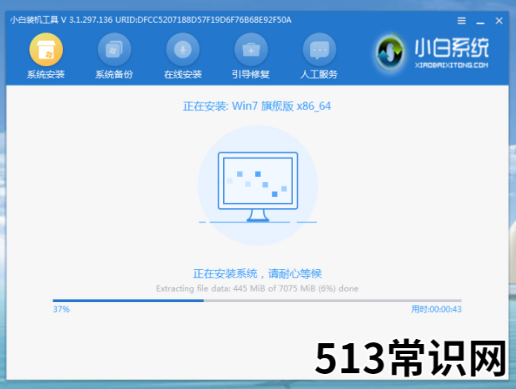Close the 小白装机工具 window
This screenshot has height=389, width=516.
pos(499,21)
